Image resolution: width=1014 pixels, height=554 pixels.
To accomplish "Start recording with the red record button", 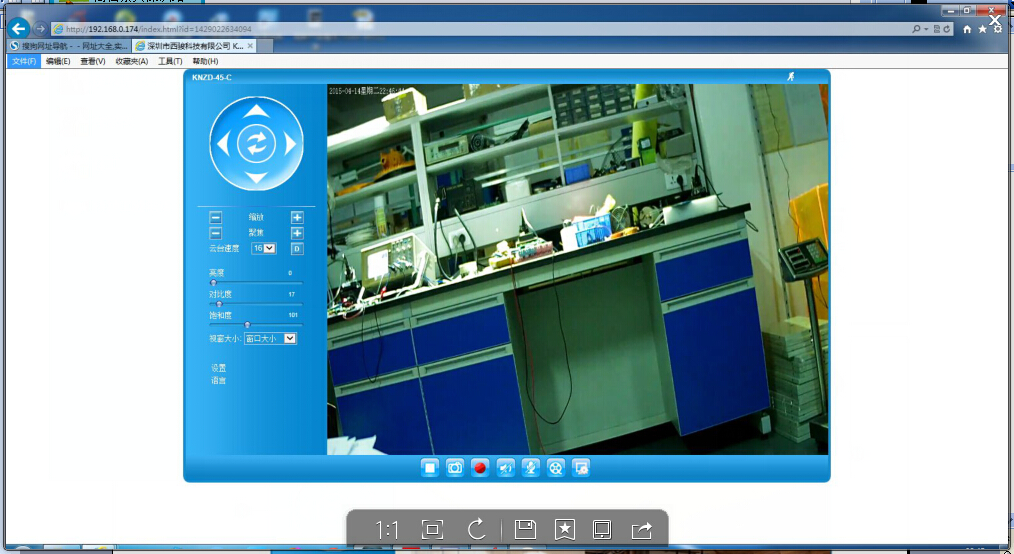I will 480,467.
